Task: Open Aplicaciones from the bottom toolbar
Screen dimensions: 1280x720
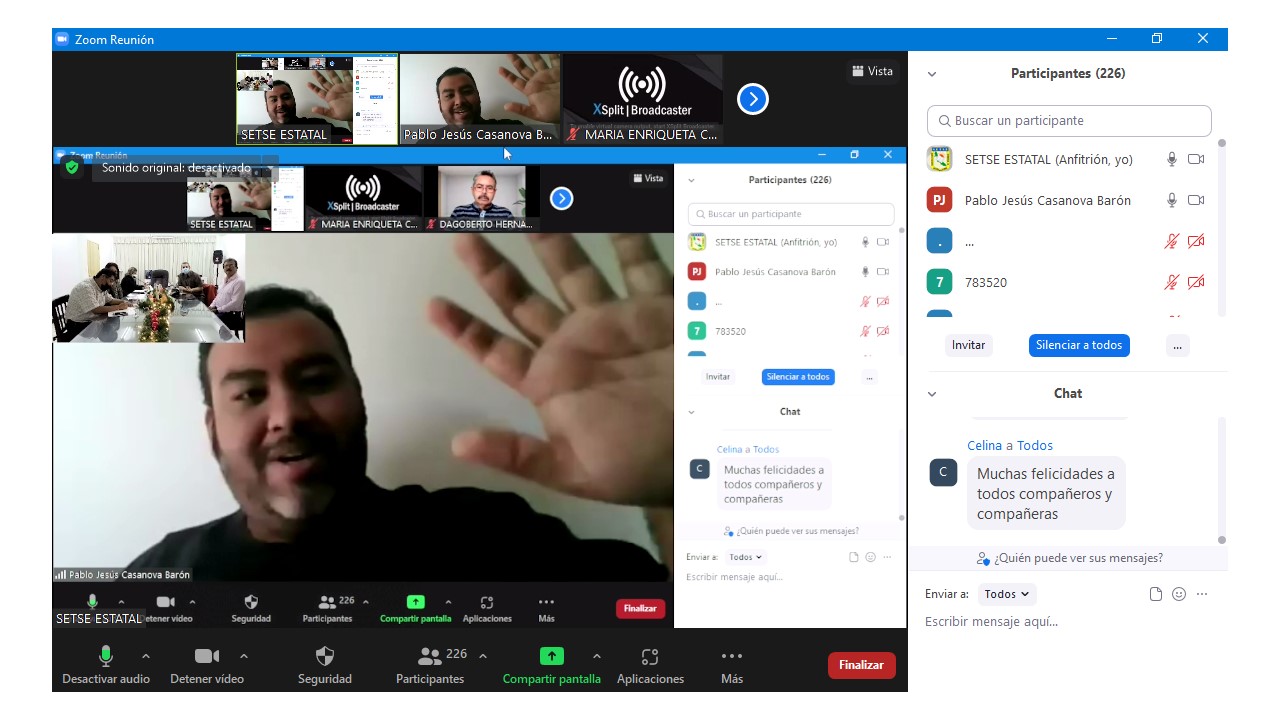Action: coord(650,657)
